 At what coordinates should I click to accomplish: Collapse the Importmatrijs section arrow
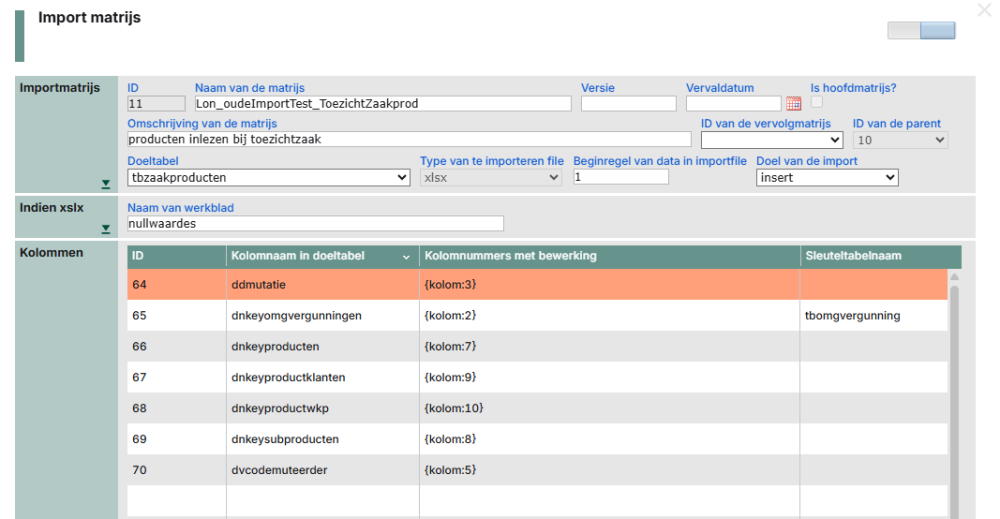106,184
